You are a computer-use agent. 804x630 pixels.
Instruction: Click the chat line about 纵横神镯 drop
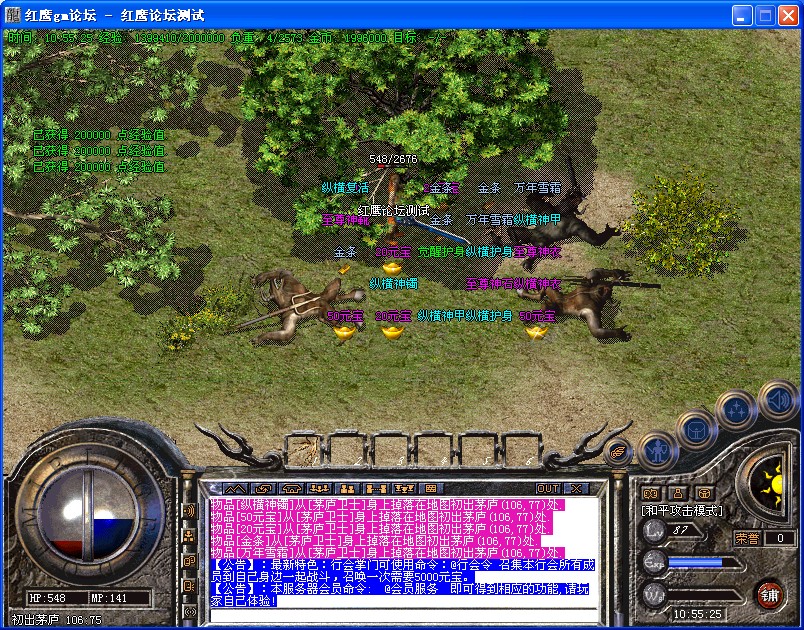[388, 504]
